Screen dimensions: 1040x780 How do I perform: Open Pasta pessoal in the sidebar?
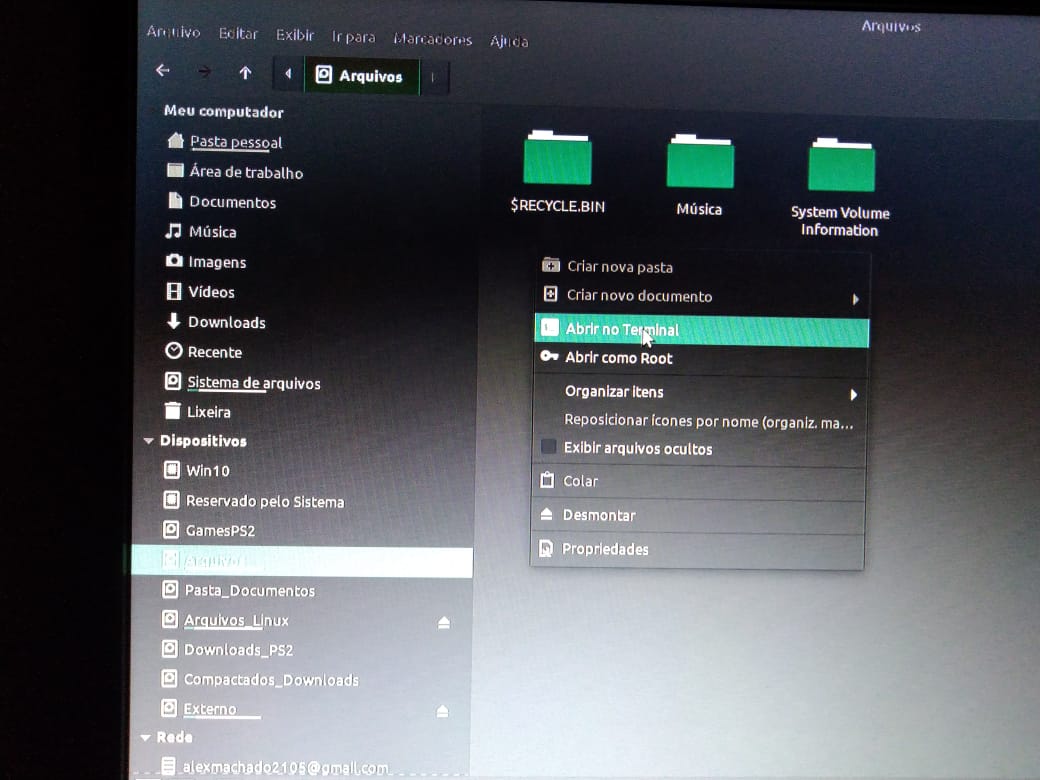226,141
